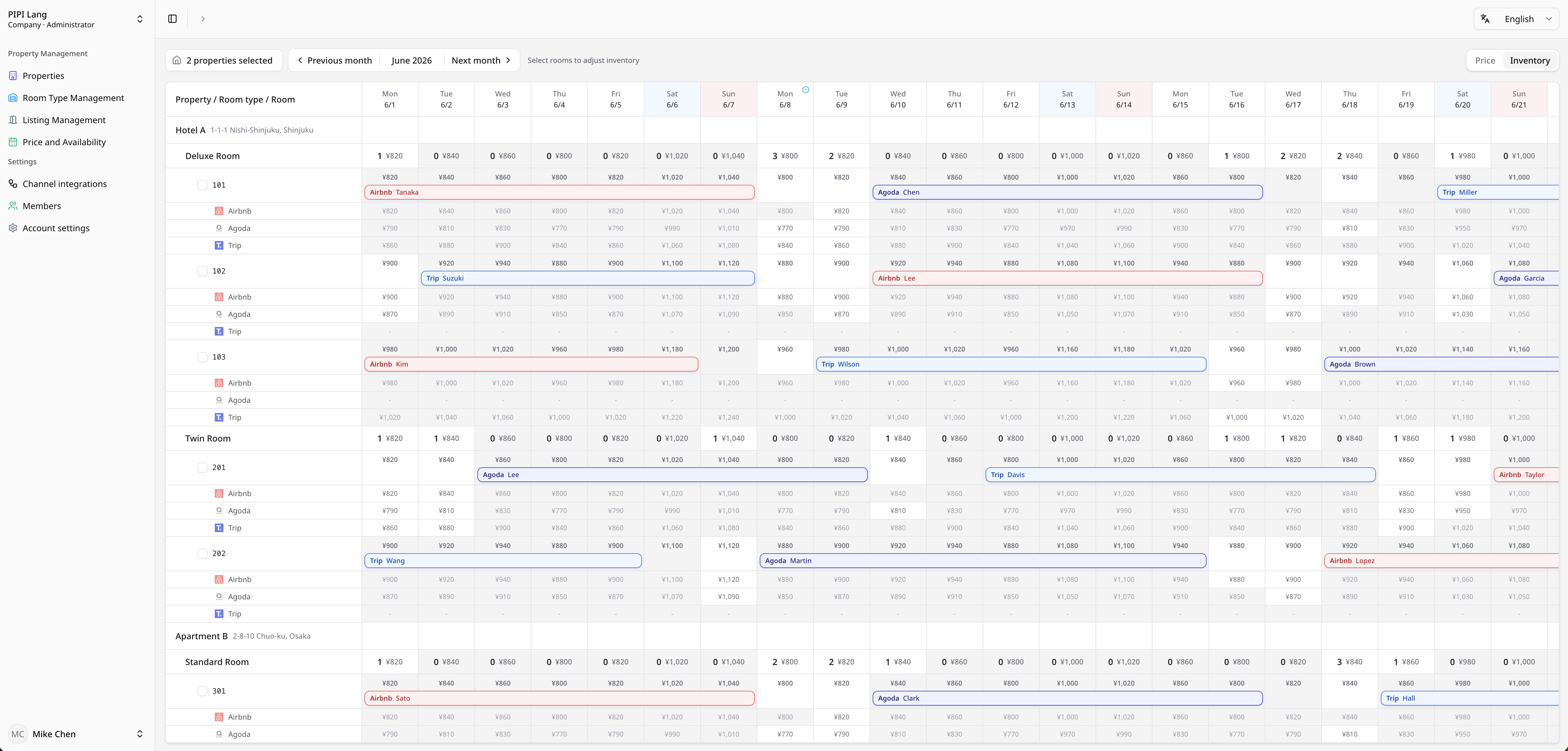The image size is (1568, 751).
Task: Click the Agoda icon under room 103
Action: (x=218, y=400)
